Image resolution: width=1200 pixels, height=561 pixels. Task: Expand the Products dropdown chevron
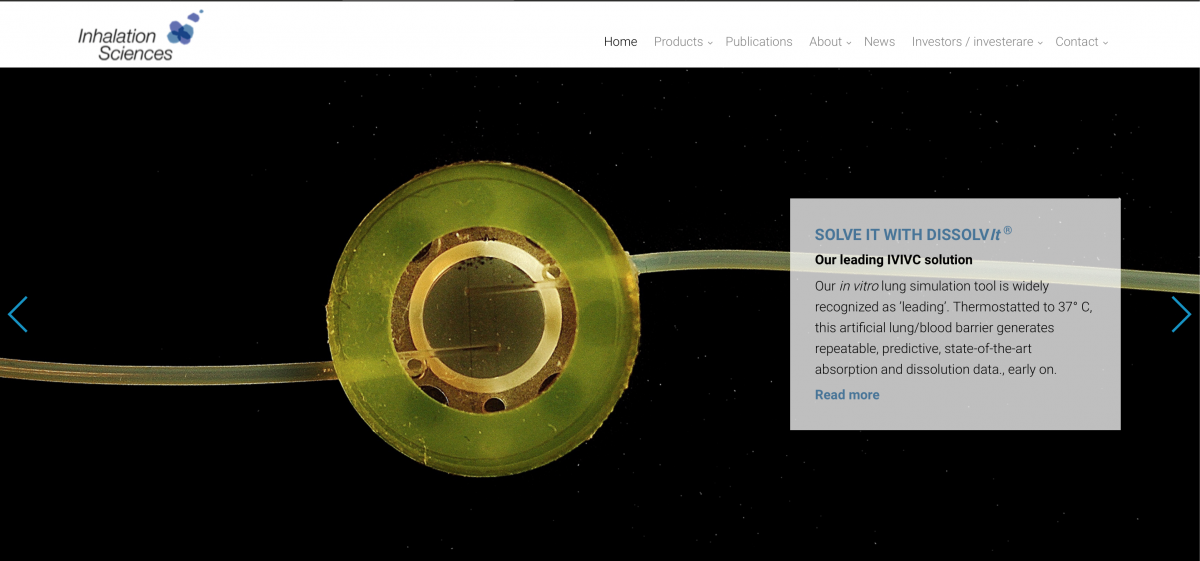pos(710,43)
